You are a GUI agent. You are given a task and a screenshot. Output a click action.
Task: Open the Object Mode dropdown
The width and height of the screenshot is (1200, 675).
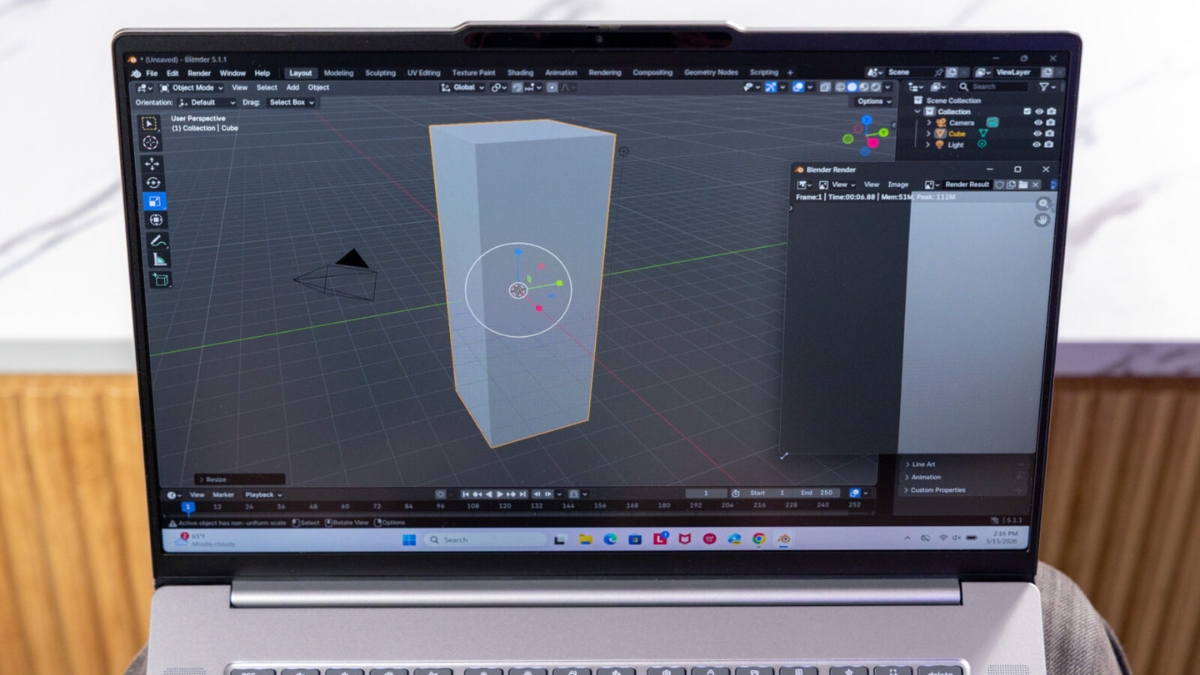pos(192,88)
